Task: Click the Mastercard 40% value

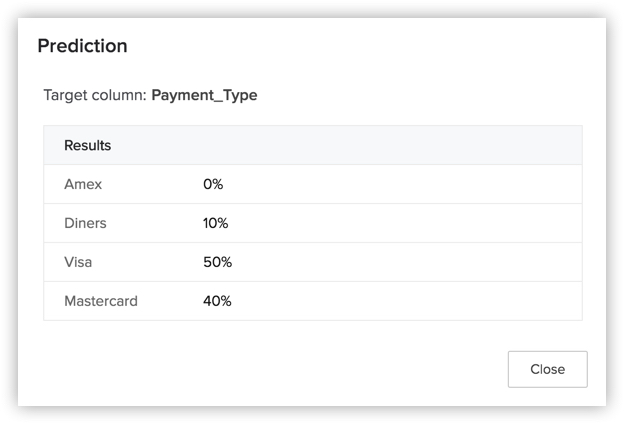Action: click(x=217, y=301)
